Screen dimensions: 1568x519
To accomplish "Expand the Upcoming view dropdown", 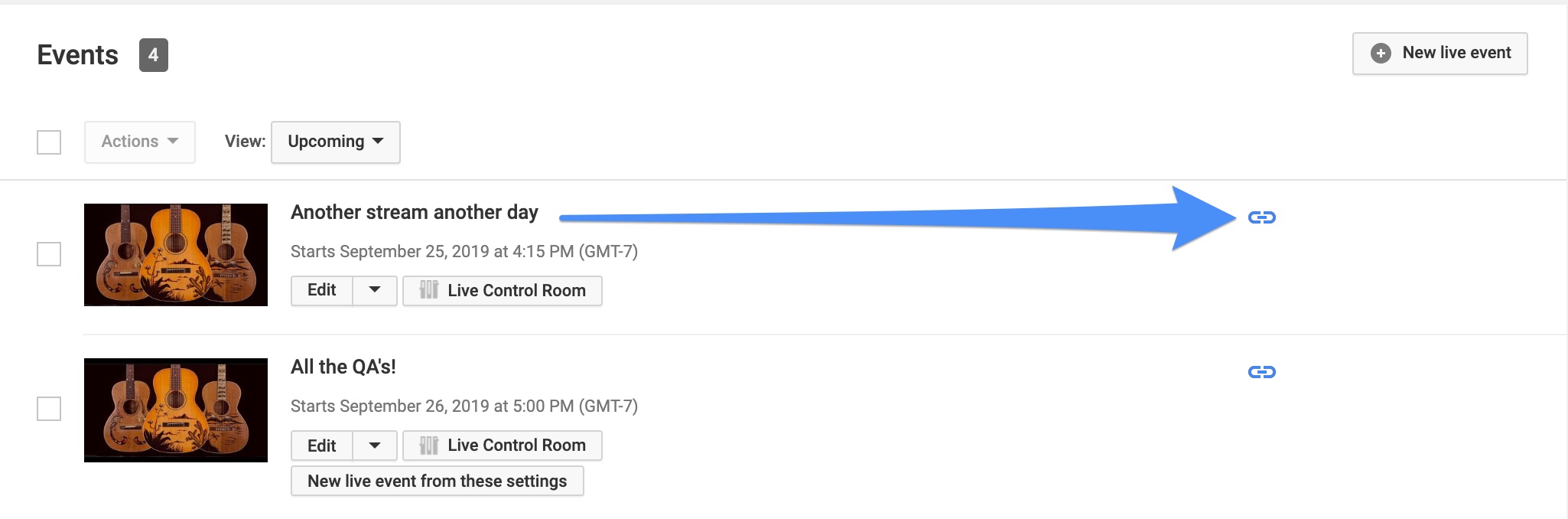I will point(336,142).
